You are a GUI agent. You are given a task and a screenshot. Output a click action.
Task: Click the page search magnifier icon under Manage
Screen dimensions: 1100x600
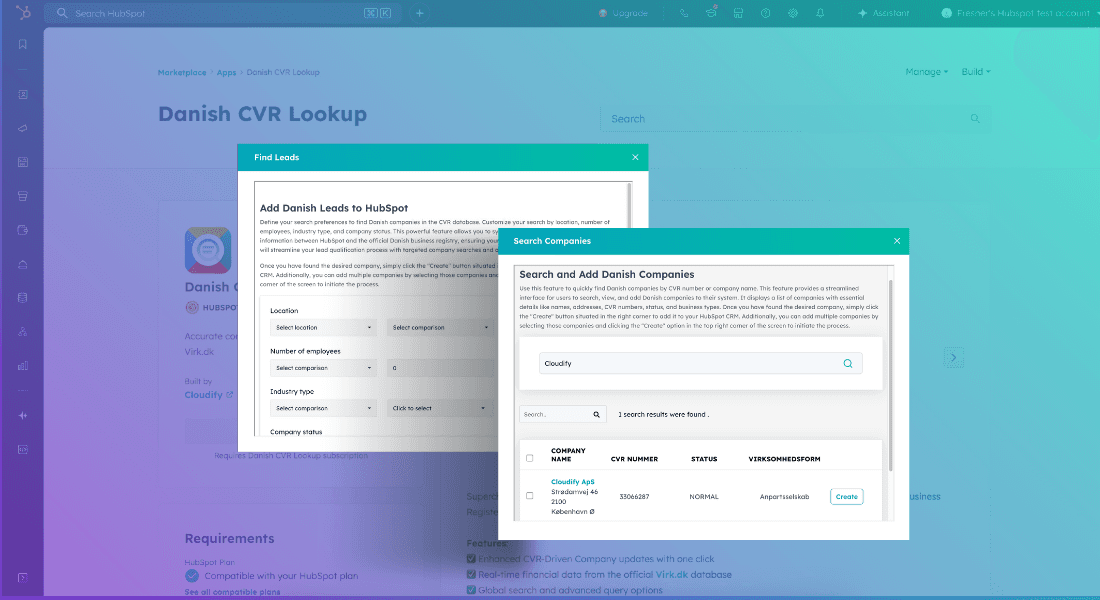click(x=975, y=119)
